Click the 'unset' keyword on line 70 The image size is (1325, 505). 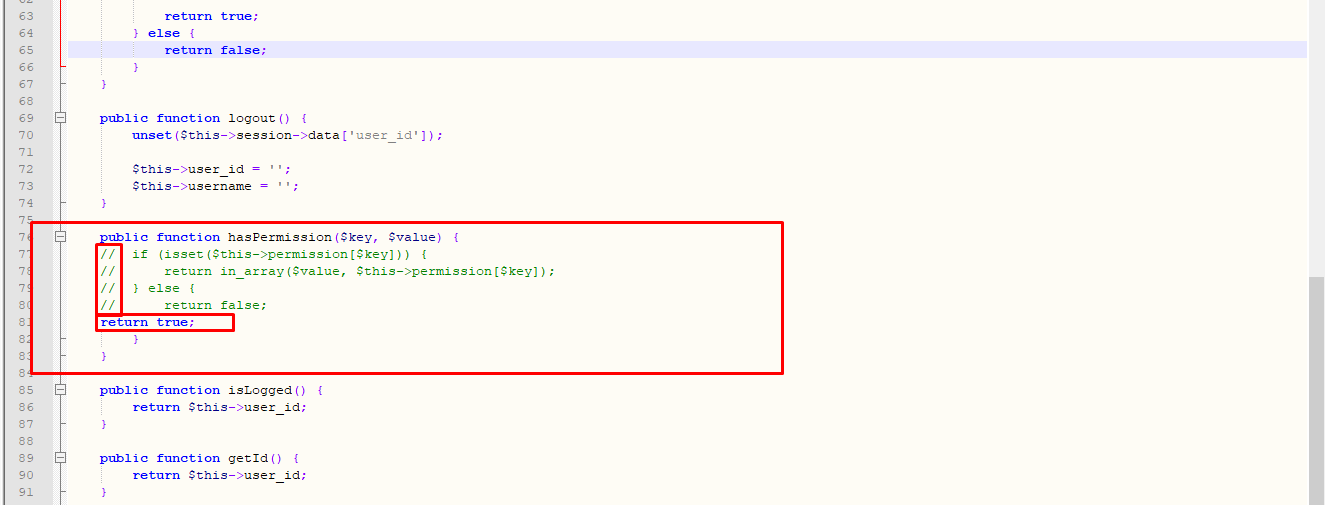(152, 135)
